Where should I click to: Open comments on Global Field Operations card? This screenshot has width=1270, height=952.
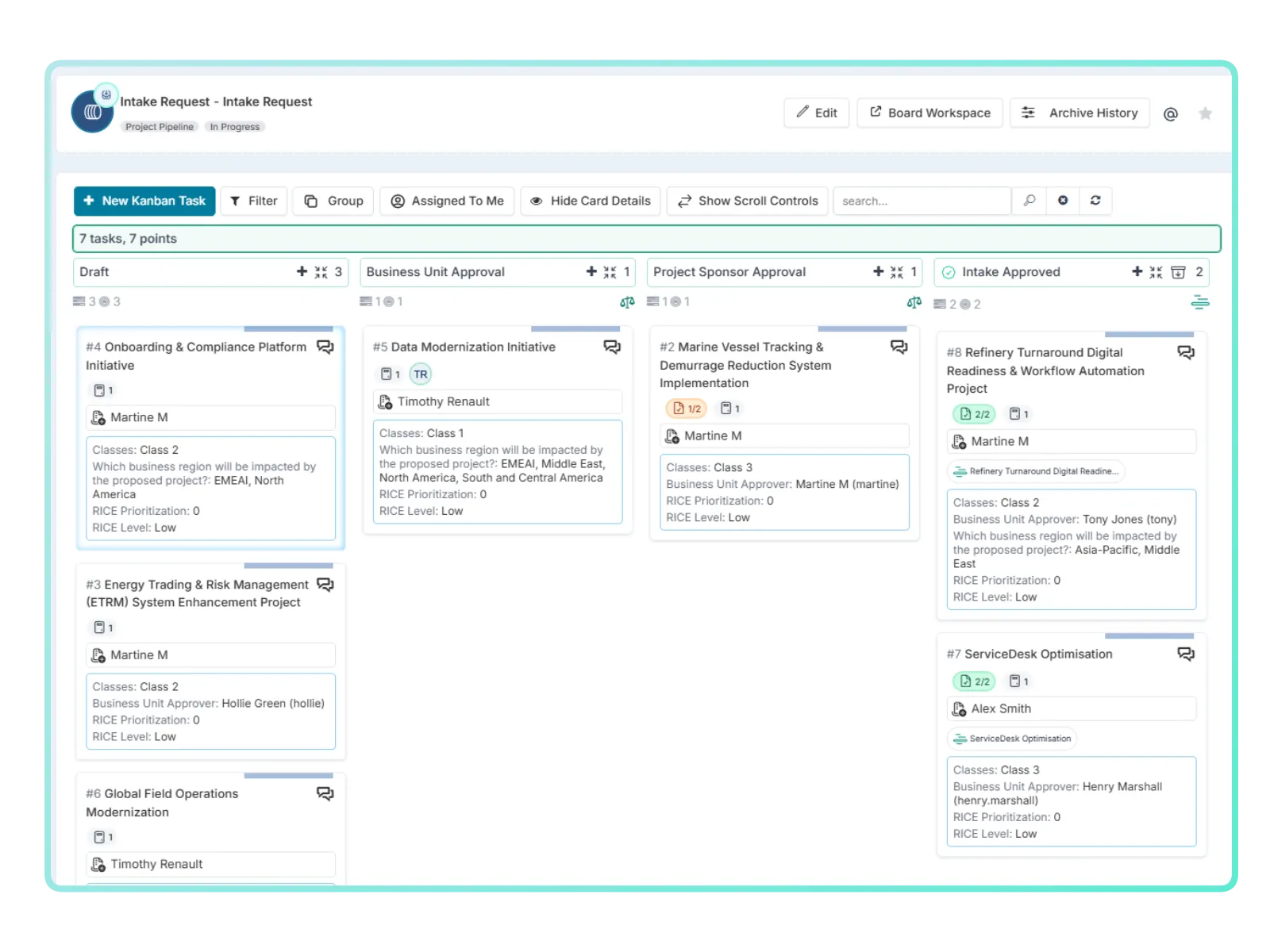click(x=325, y=794)
